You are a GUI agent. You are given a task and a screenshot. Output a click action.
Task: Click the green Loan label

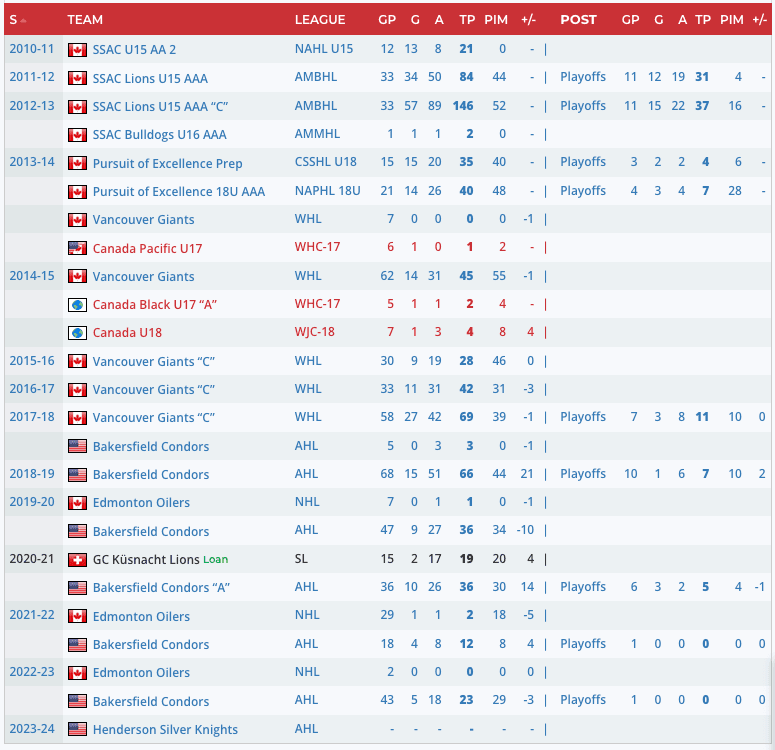coord(216,560)
